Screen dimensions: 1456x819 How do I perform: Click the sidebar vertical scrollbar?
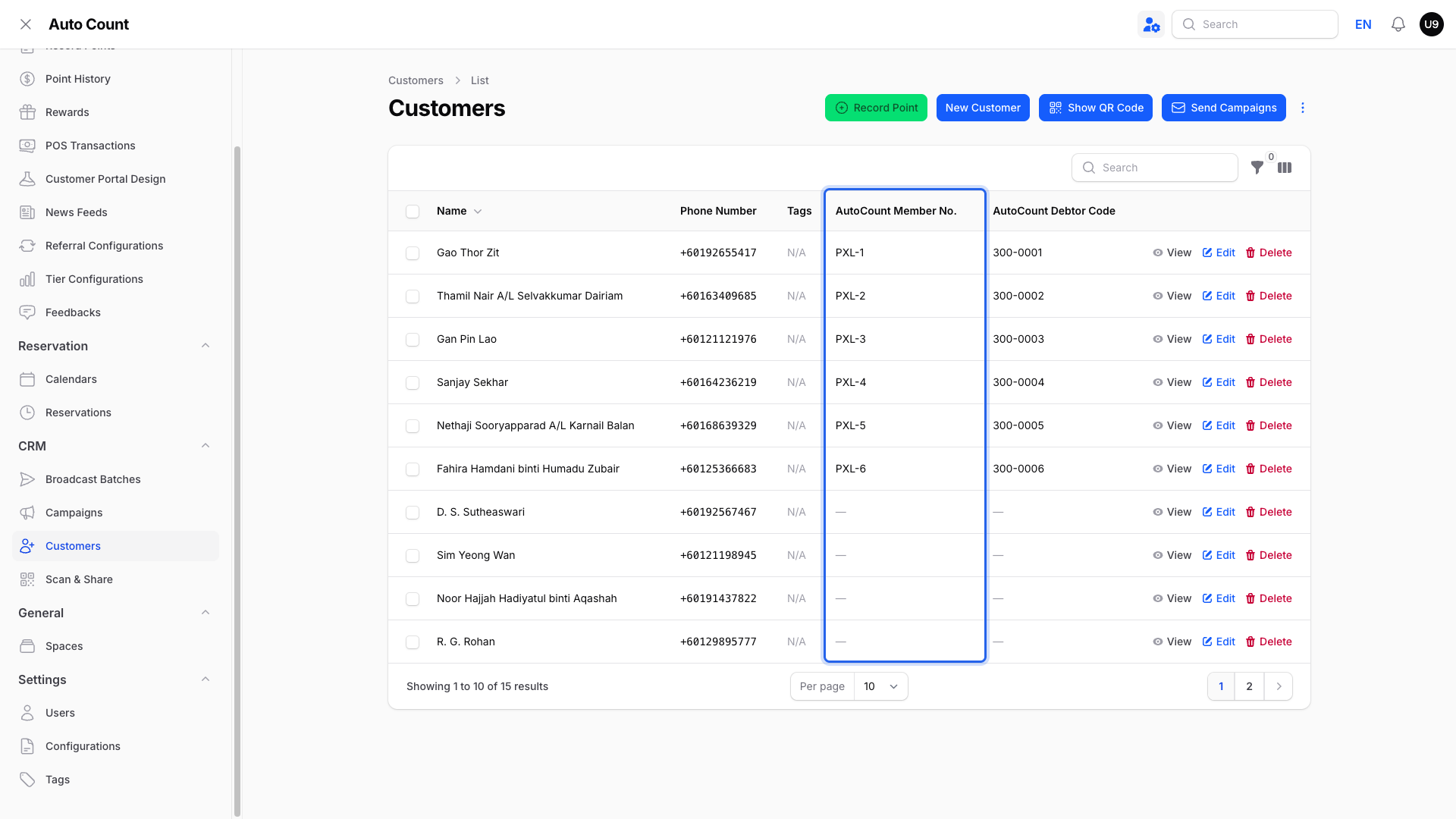pos(237,482)
